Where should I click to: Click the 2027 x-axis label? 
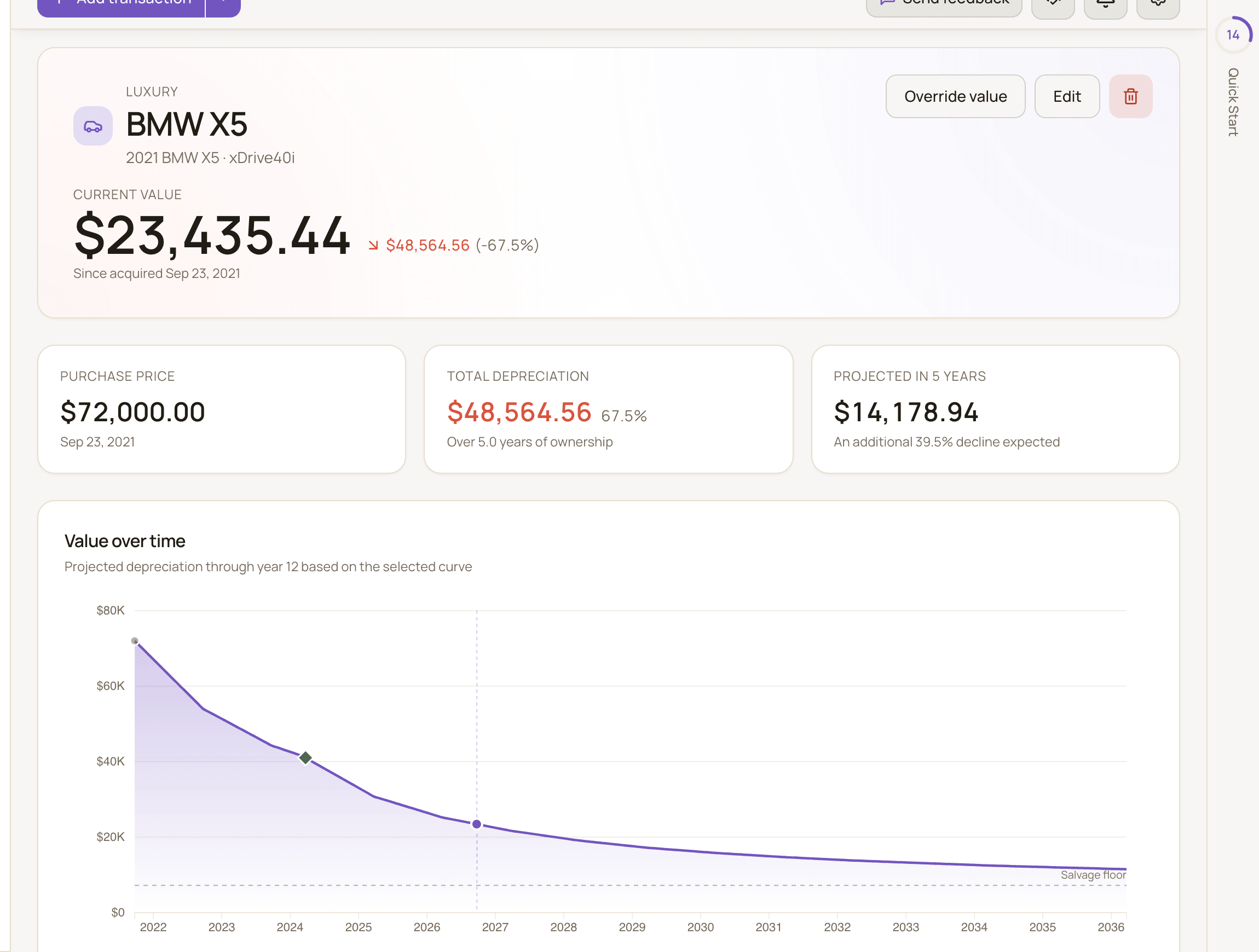495,927
